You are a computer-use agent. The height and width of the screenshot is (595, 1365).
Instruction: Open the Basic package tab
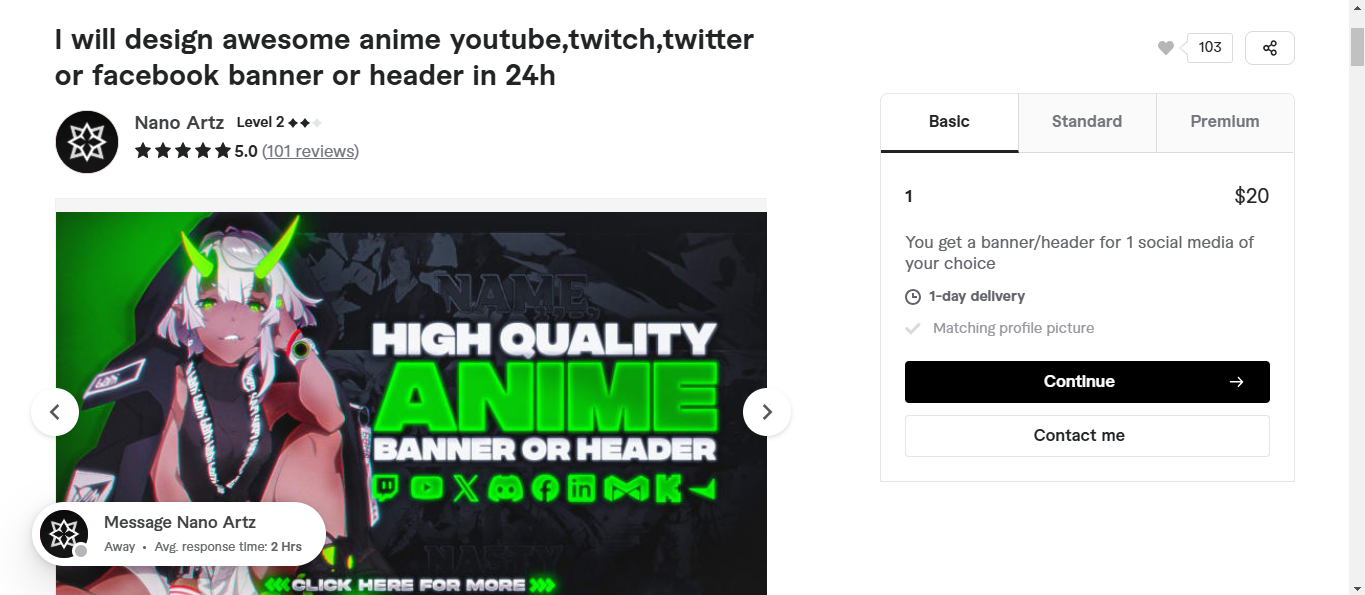coord(949,122)
